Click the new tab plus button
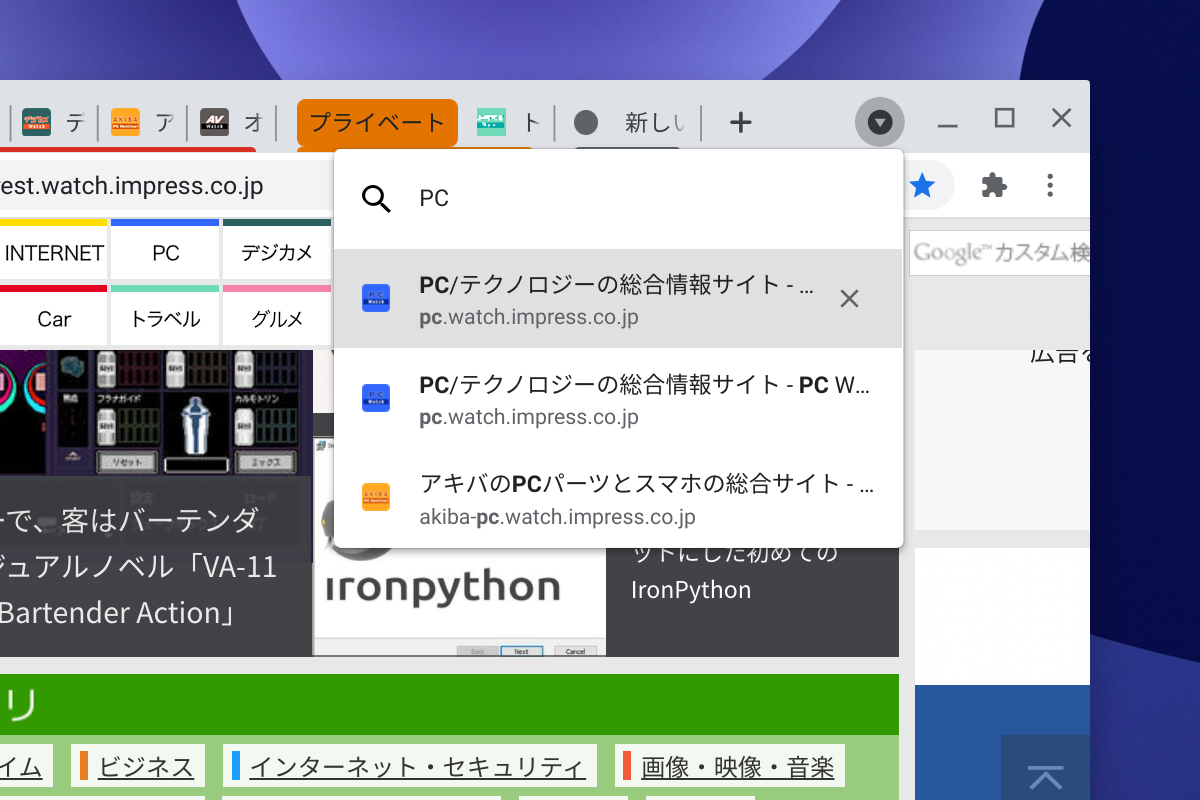The height and width of the screenshot is (800, 1200). [740, 122]
